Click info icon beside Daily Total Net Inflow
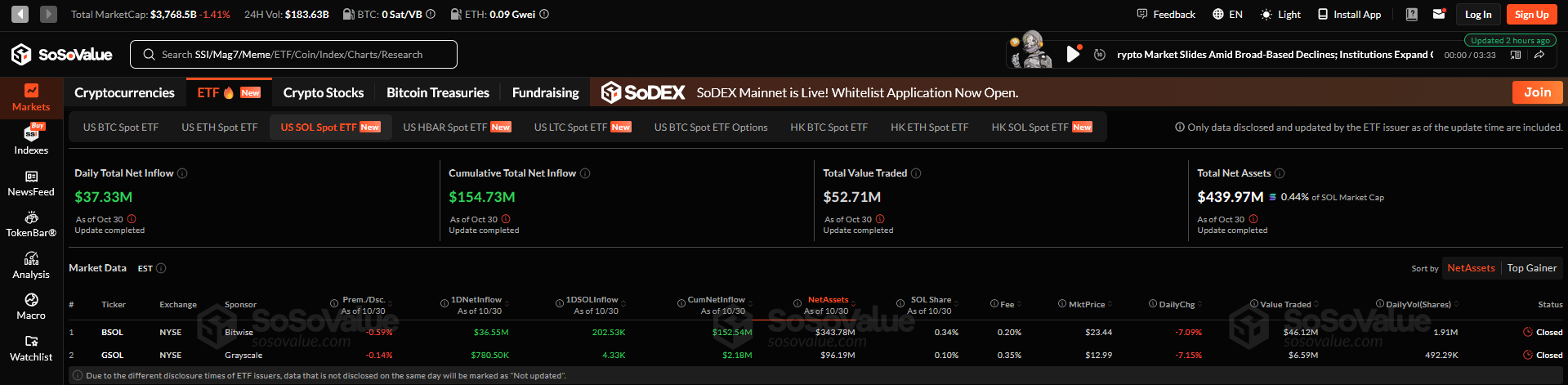The height and width of the screenshot is (385, 1568). [182, 173]
